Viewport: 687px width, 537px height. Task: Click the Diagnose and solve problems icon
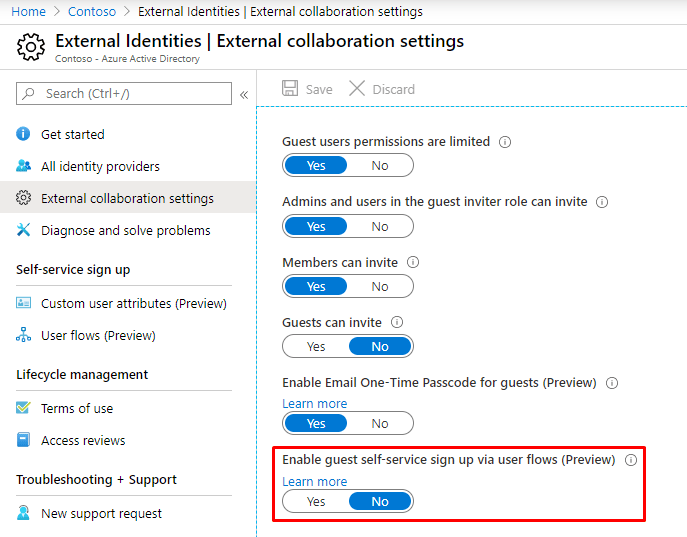point(24,230)
